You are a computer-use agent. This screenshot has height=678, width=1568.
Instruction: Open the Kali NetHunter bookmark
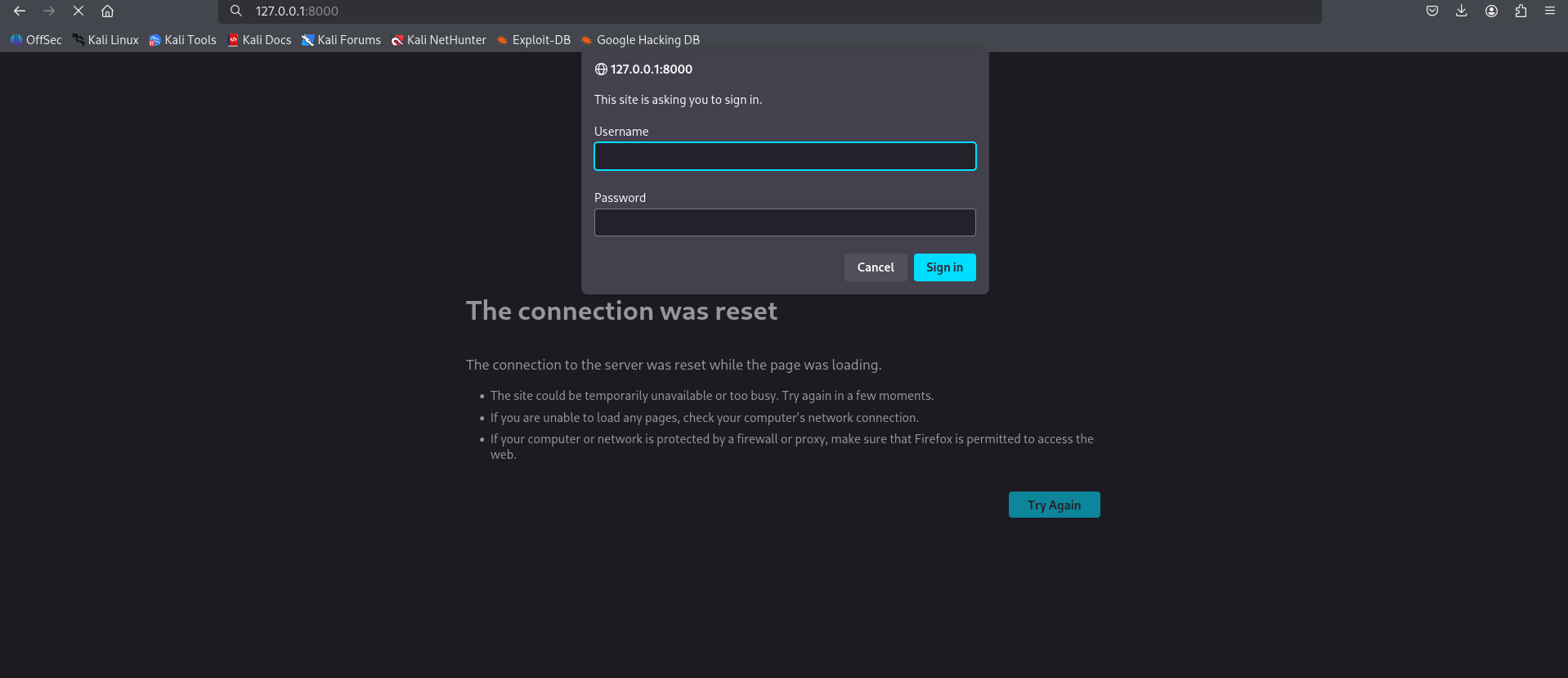(x=438, y=40)
